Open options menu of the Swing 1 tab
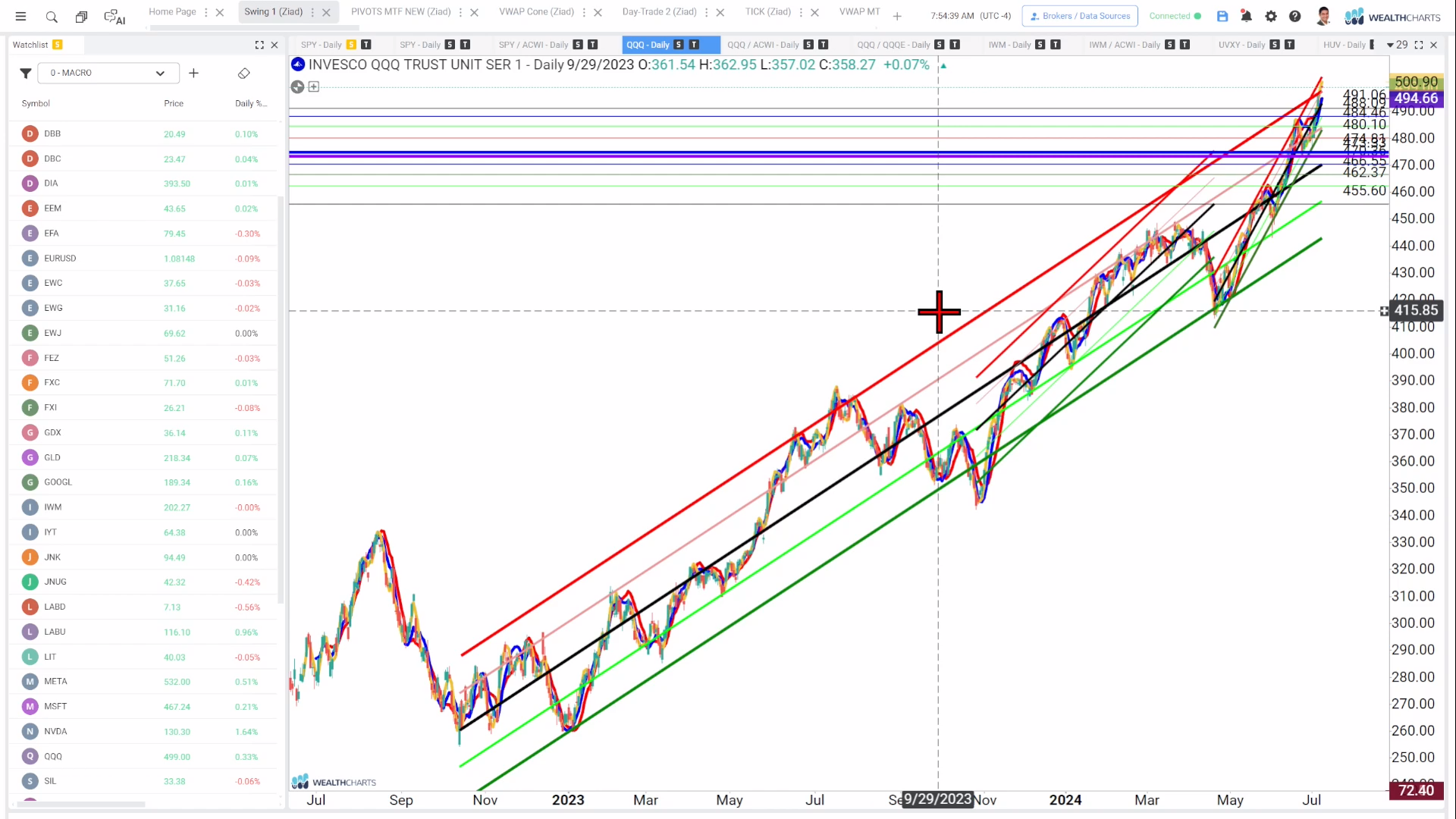 [312, 12]
